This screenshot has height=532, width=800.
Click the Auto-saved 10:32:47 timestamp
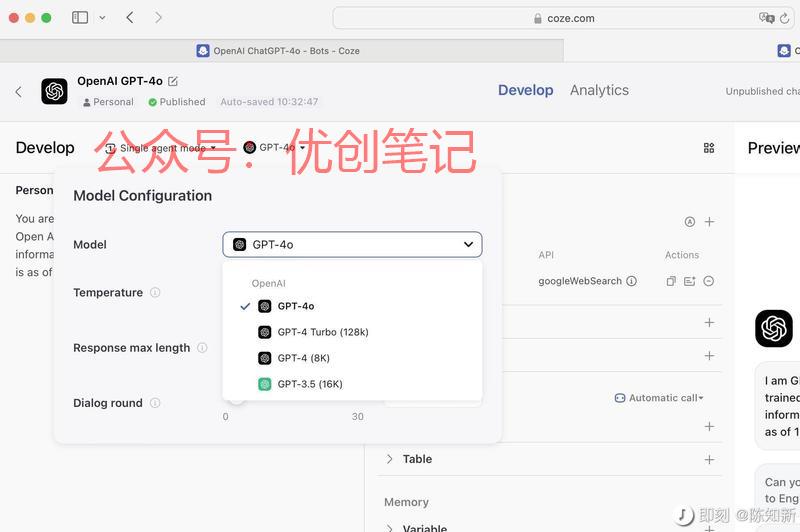click(269, 102)
